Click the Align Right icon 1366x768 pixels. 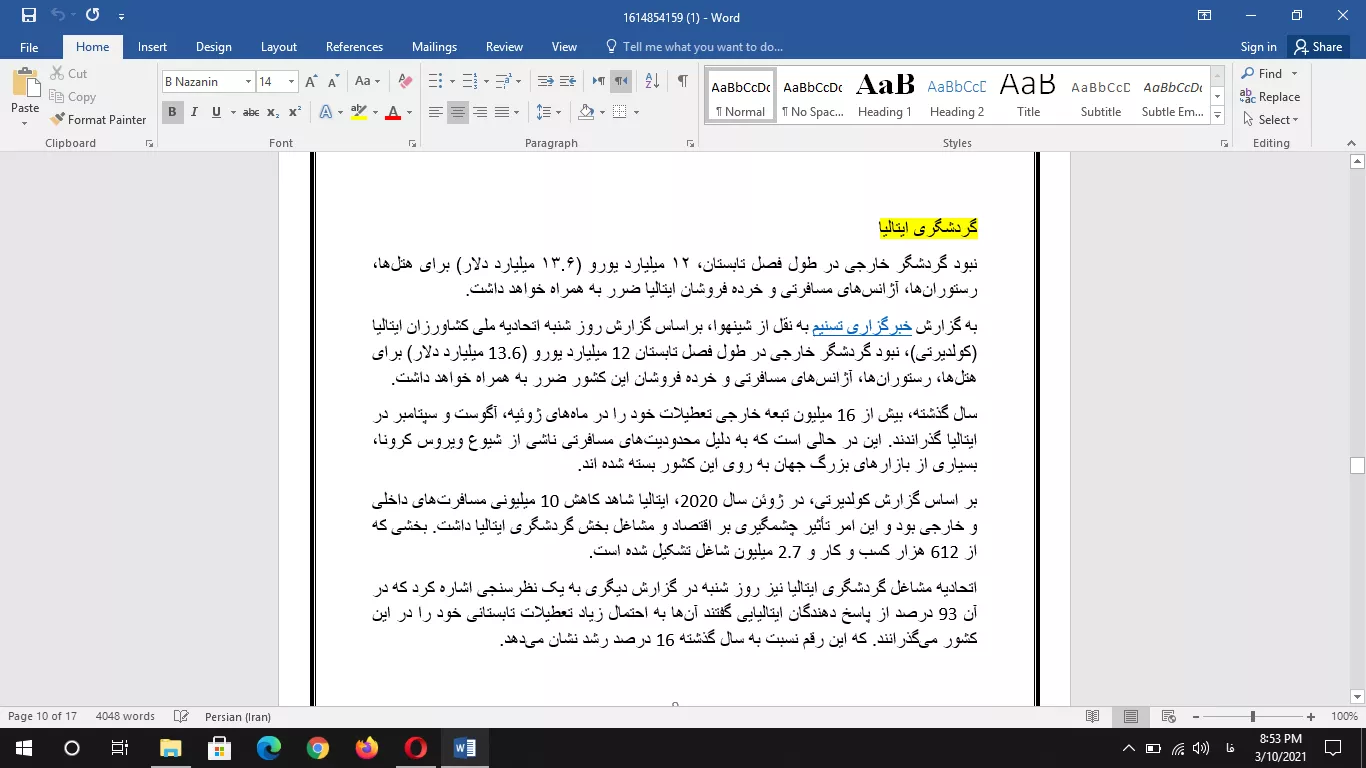[480, 112]
